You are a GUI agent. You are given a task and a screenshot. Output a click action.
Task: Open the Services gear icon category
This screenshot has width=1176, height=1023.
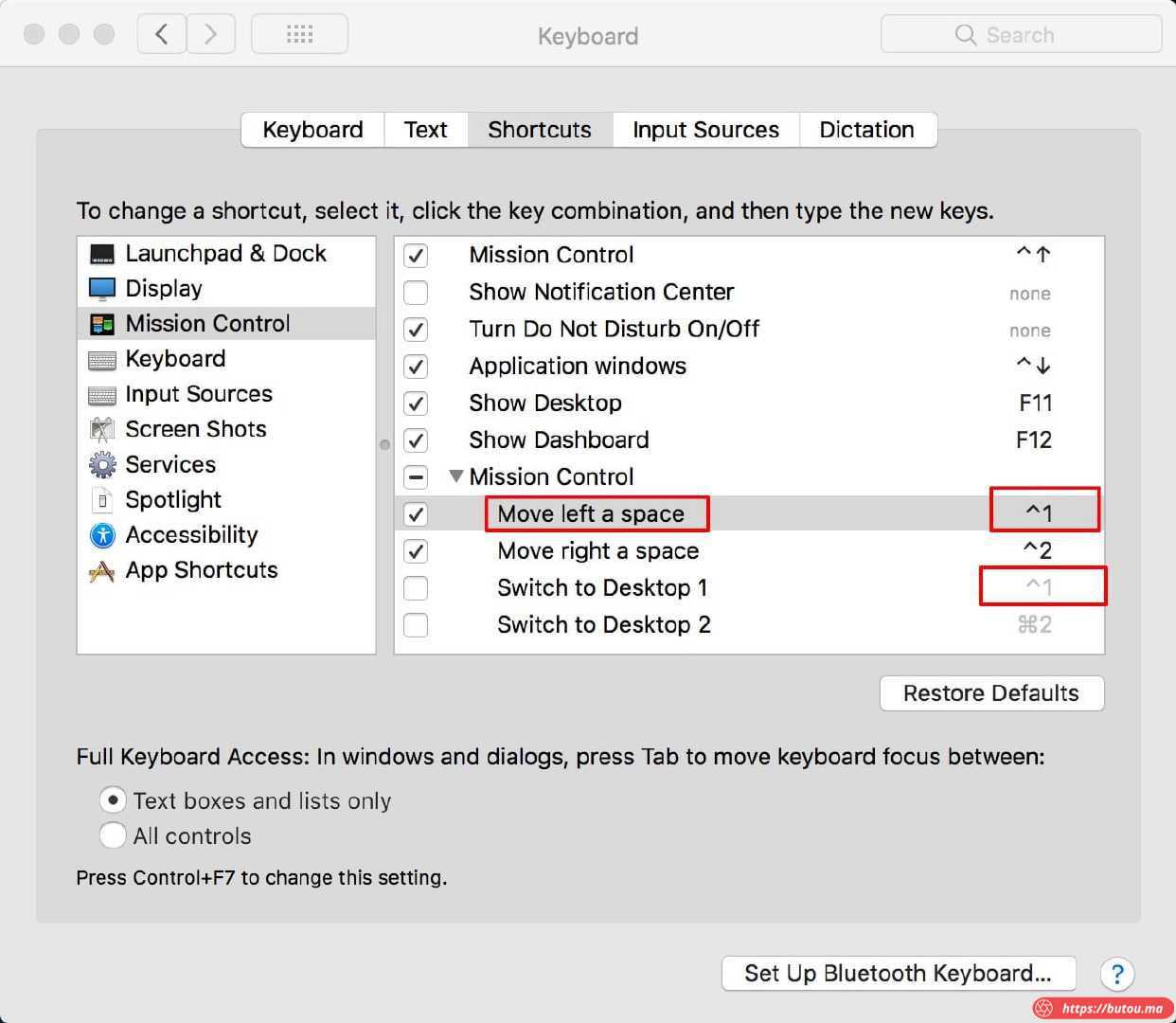tap(102, 465)
